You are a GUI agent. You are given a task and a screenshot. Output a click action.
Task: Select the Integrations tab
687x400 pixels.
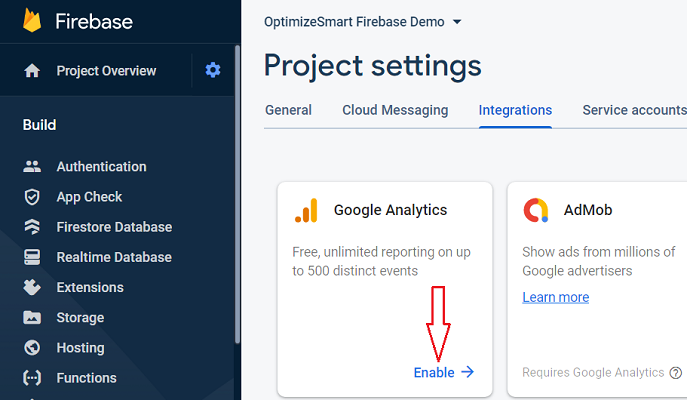(x=515, y=110)
